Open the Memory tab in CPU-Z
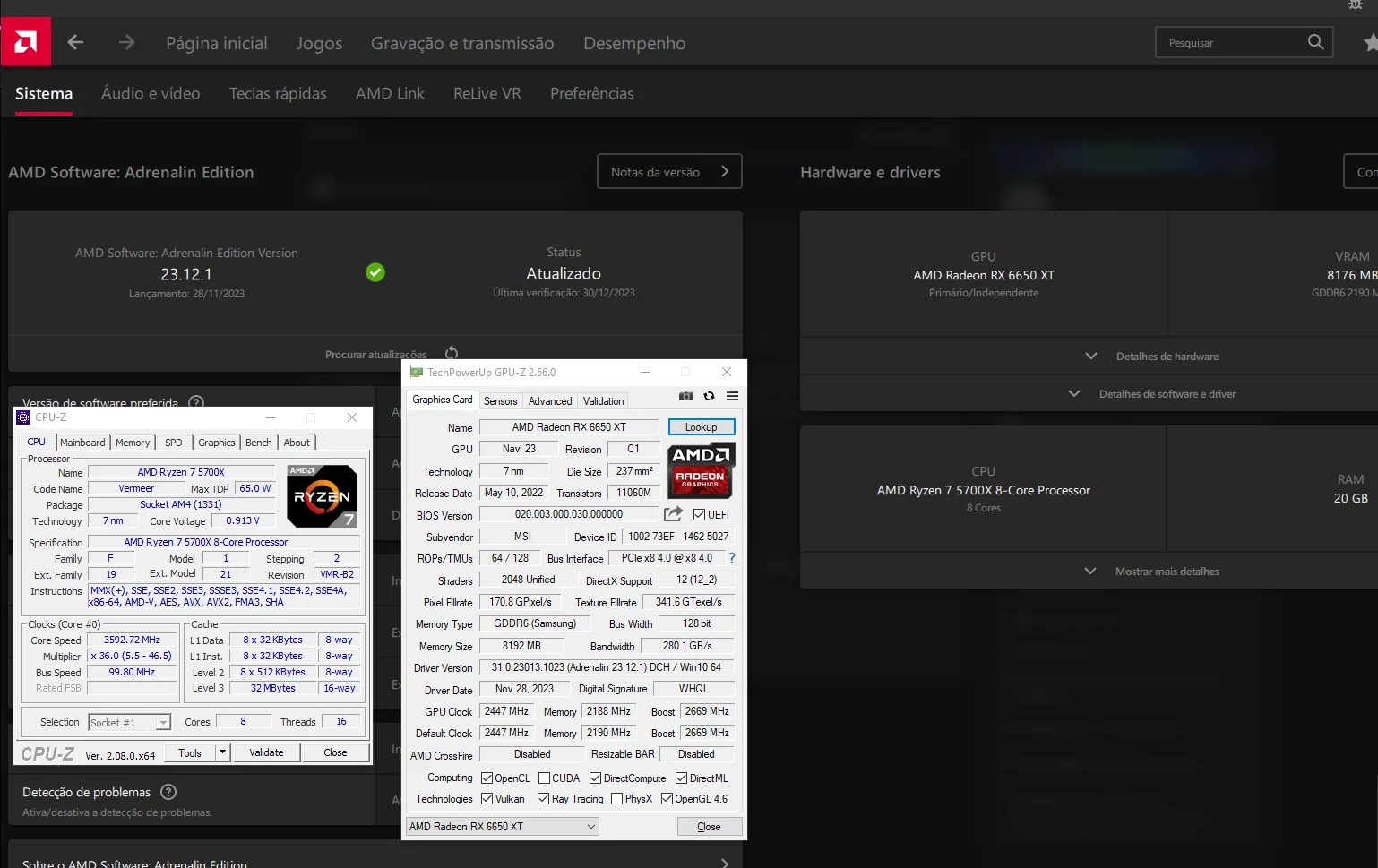1378x868 pixels. pyautogui.click(x=133, y=443)
